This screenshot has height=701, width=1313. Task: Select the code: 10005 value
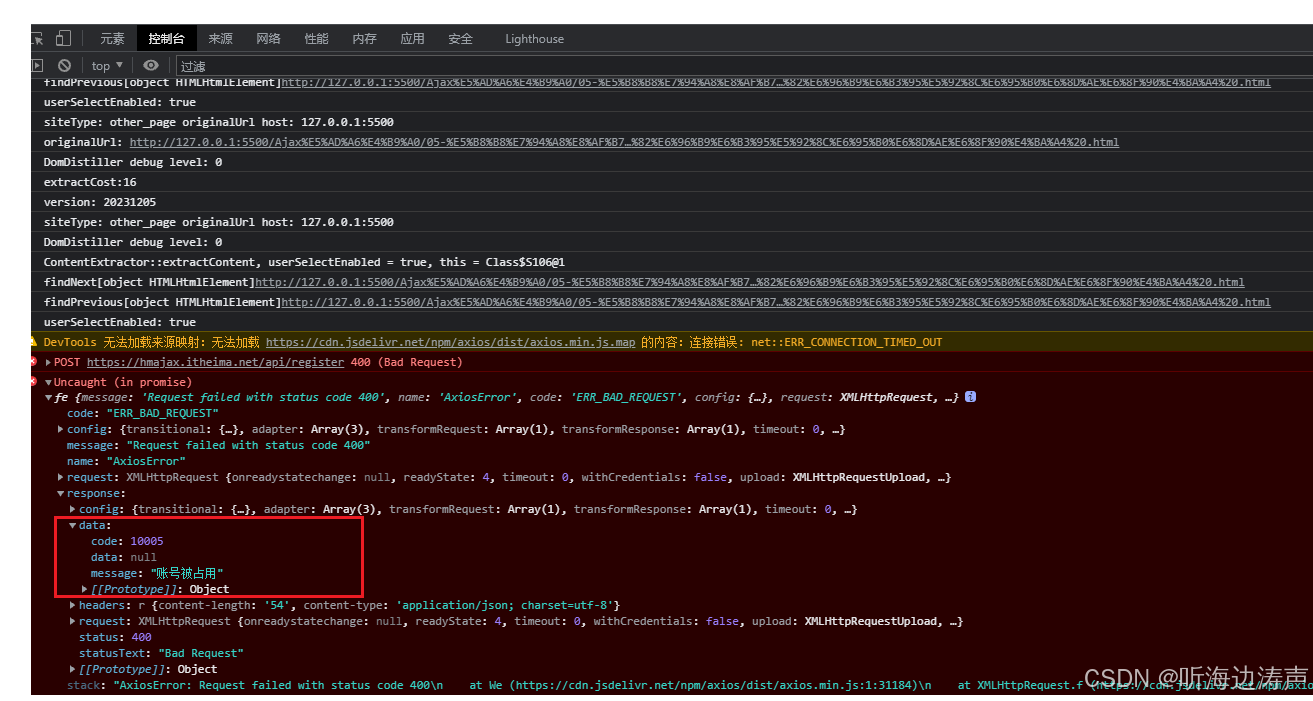(146, 541)
